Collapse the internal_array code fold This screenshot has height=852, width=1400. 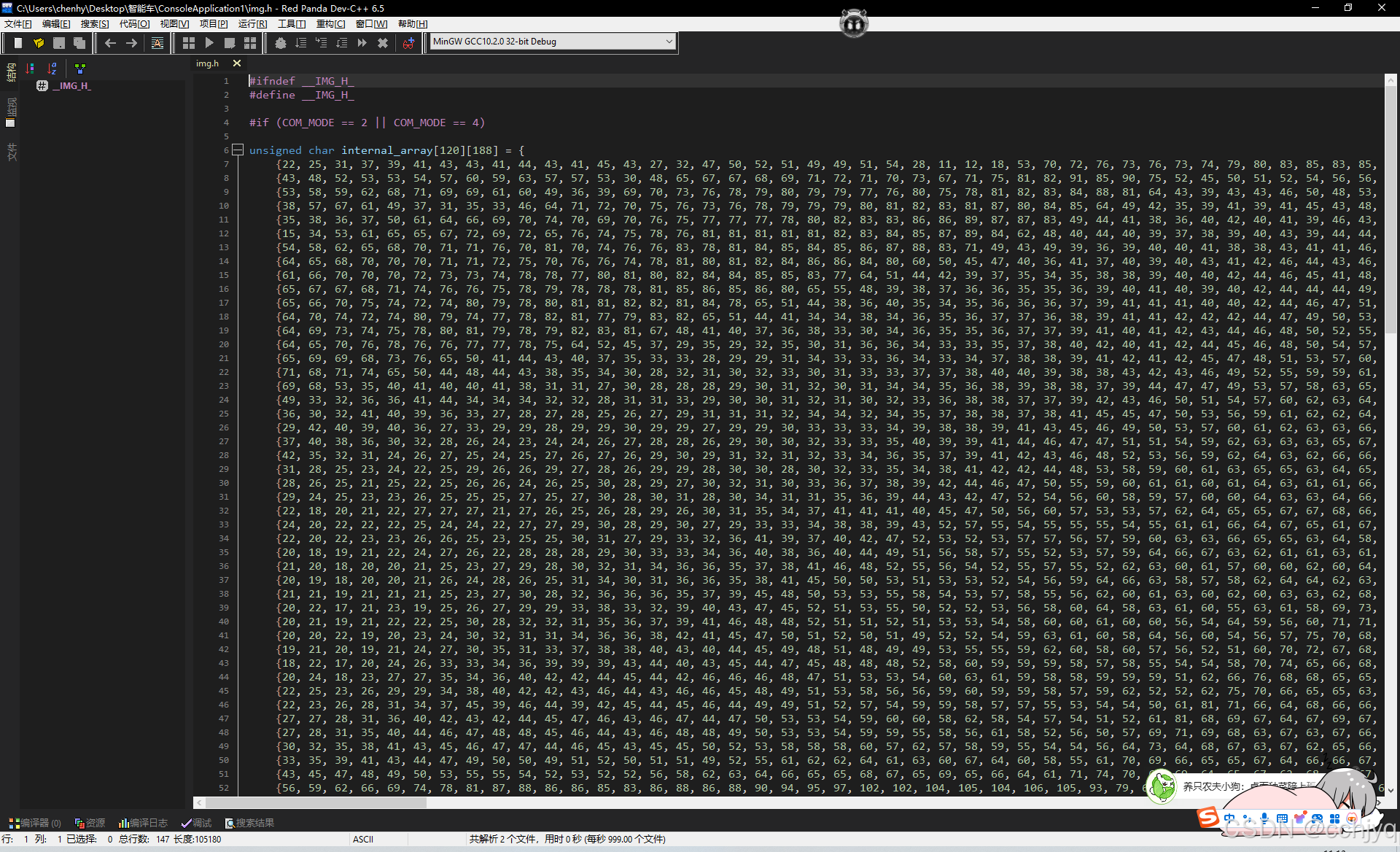[x=237, y=150]
